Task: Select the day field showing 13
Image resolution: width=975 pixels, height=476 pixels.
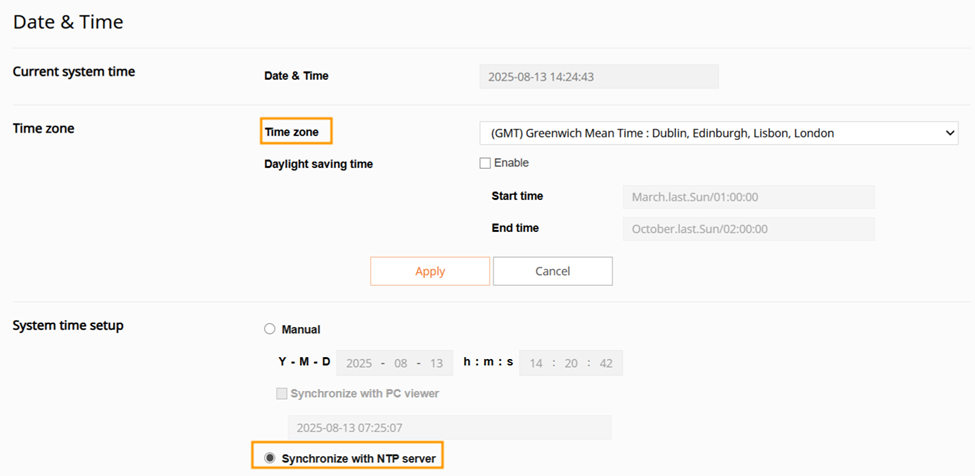Action: click(434, 363)
